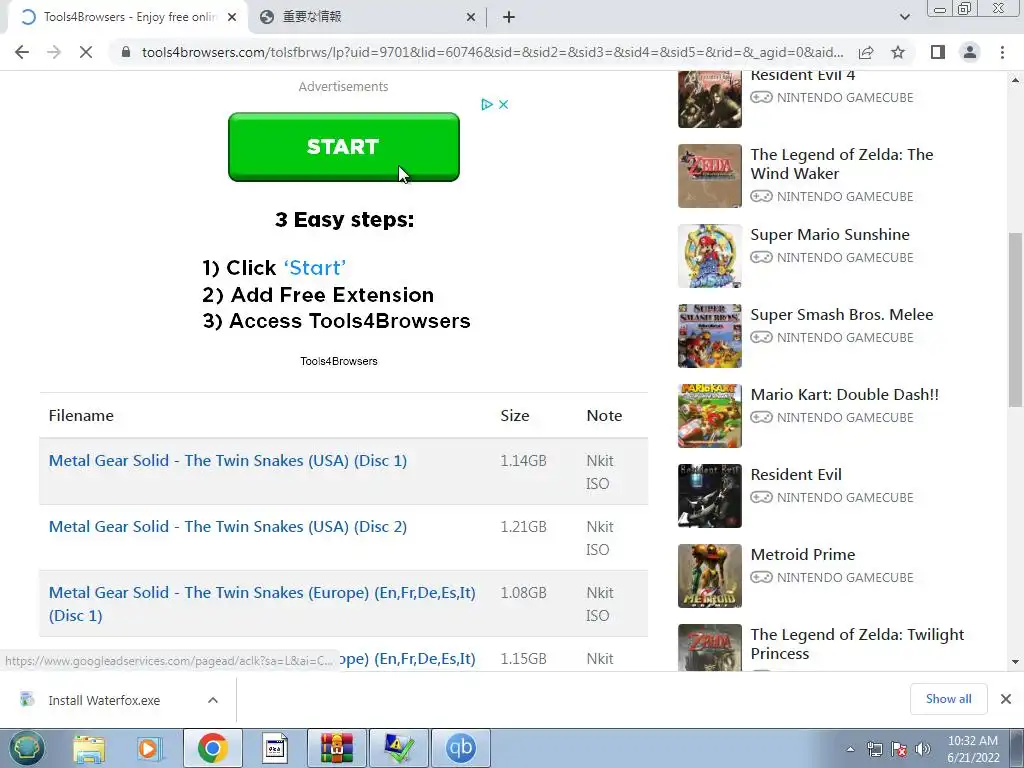Click the Resident Evil cover thumbnail
1024x768 pixels.
pos(710,496)
